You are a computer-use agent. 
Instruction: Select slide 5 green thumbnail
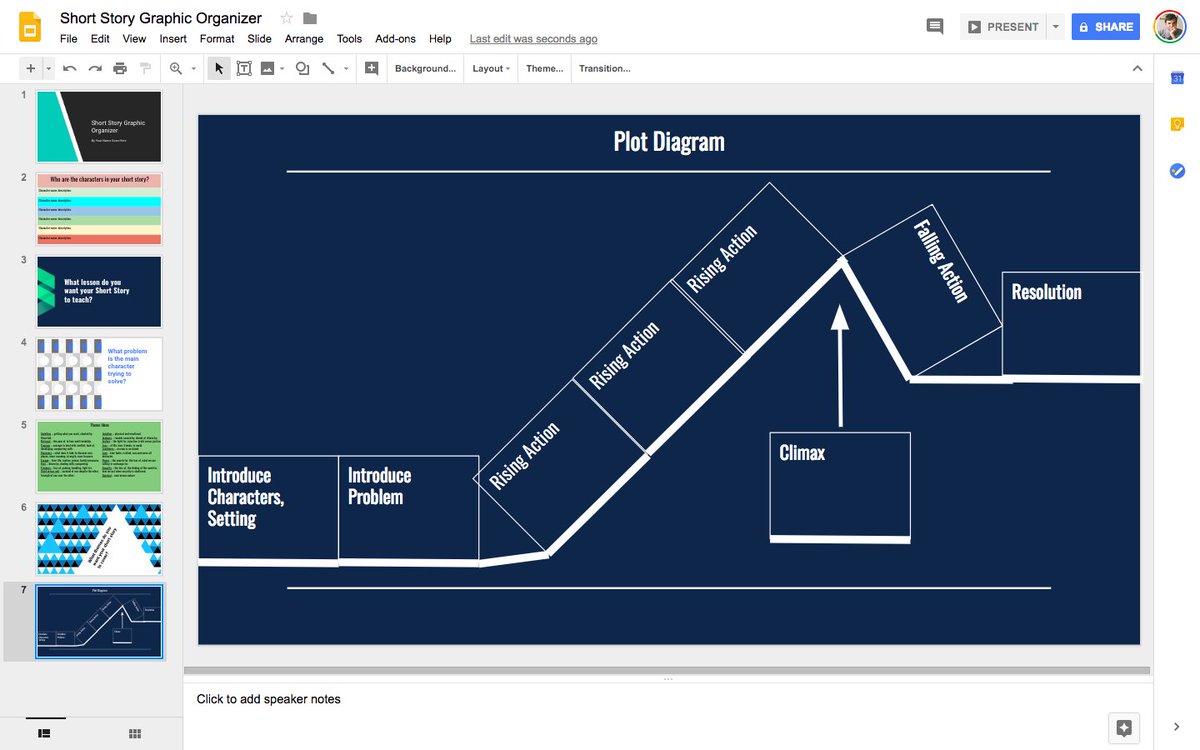point(99,456)
